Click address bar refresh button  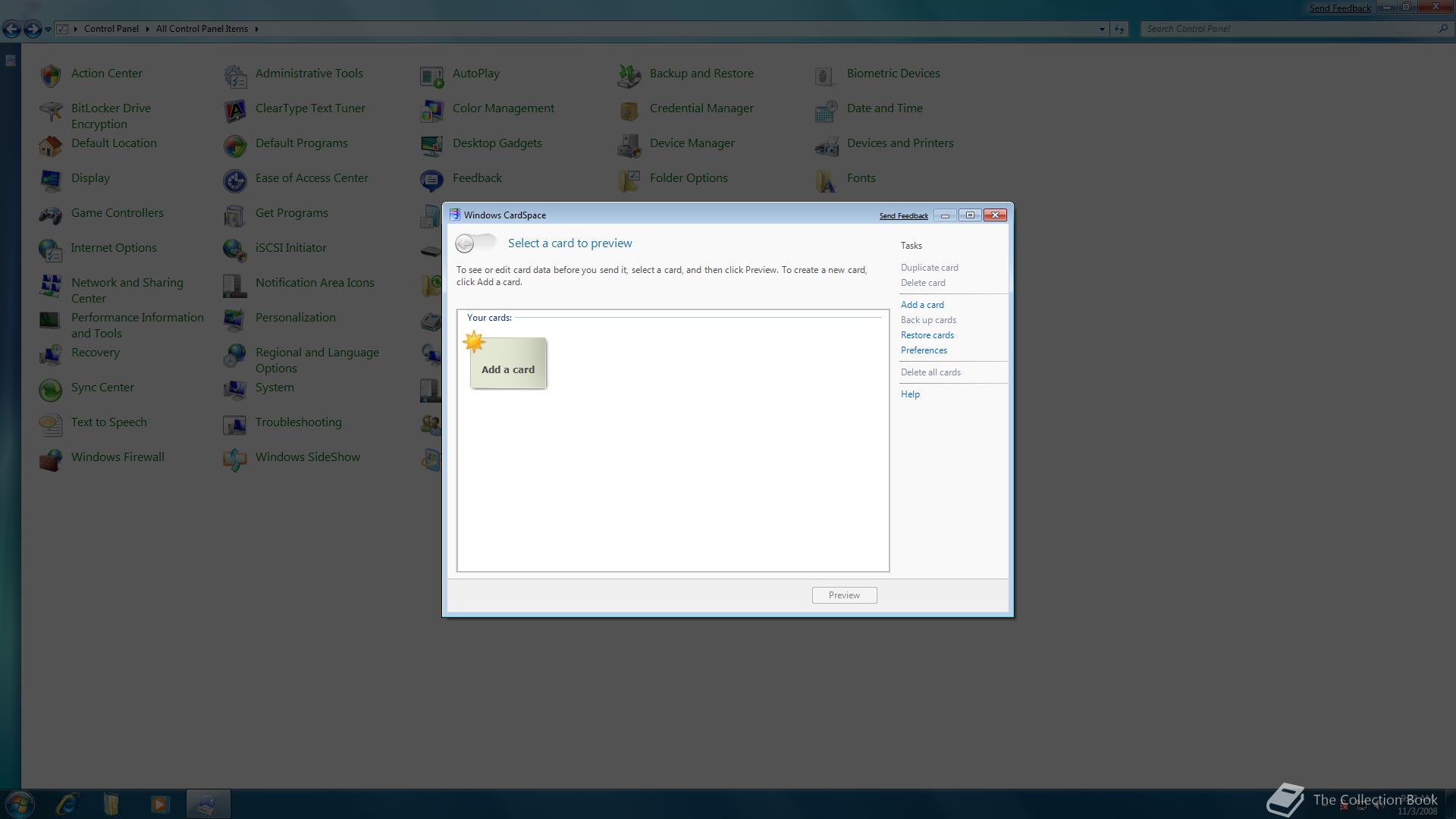(x=1119, y=29)
